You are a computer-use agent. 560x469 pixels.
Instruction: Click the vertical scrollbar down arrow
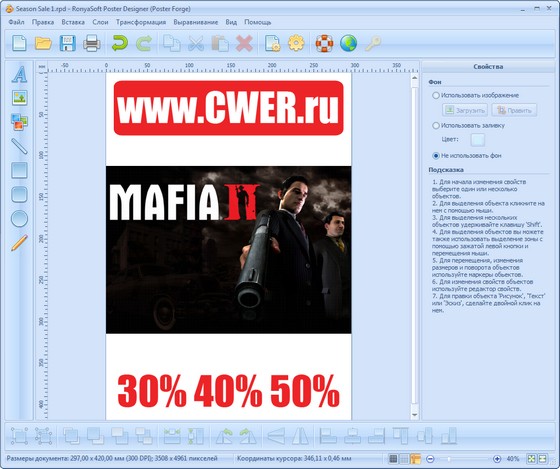pyautogui.click(x=414, y=415)
